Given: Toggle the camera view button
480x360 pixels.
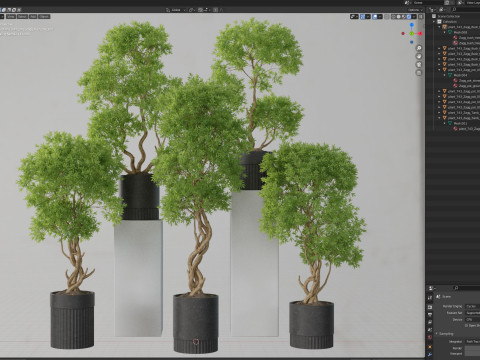Looking at the screenshot, I should click(x=419, y=64).
